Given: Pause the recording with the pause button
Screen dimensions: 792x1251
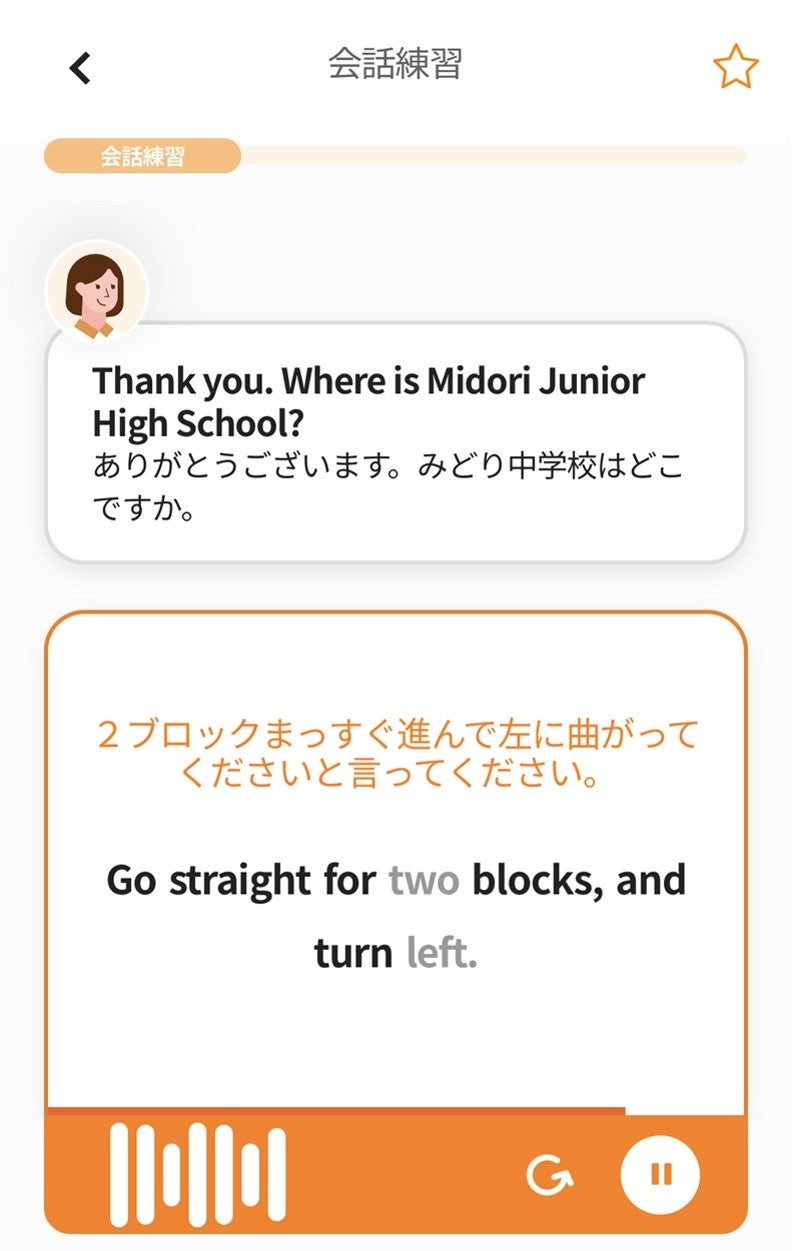Looking at the screenshot, I should pyautogui.click(x=660, y=1174).
